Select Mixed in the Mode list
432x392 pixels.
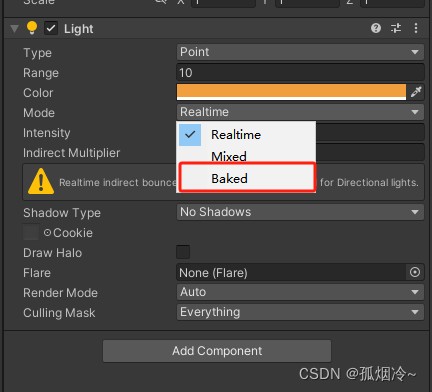(x=246, y=156)
